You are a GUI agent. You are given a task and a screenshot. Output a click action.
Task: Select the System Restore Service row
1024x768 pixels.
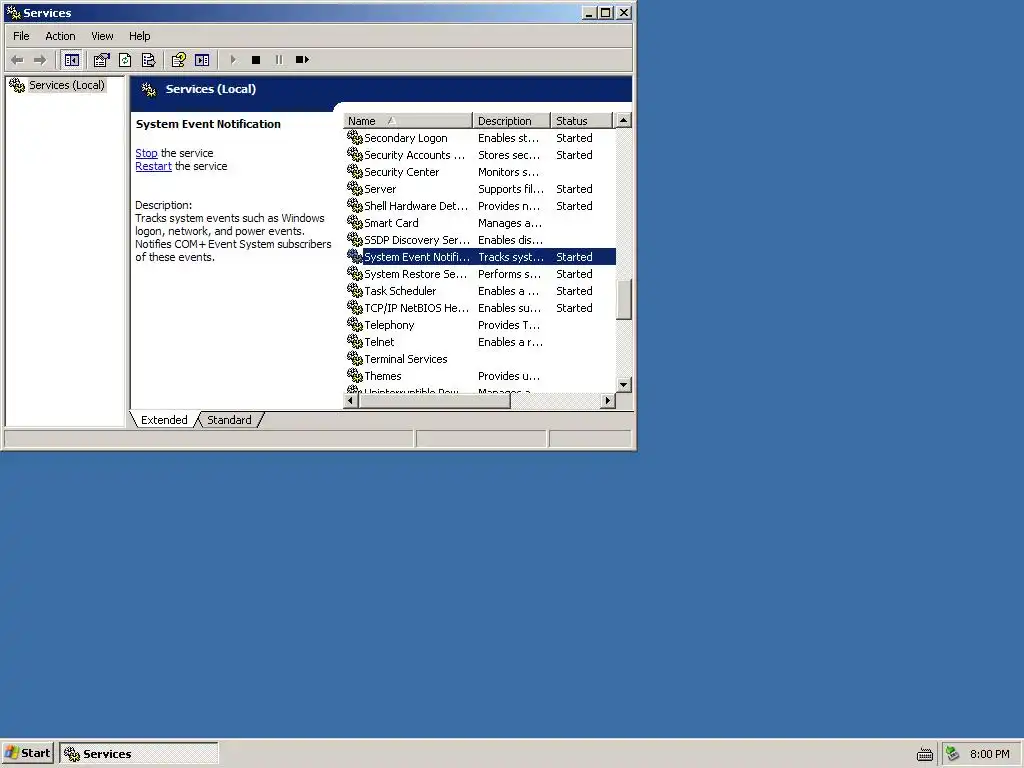[x=480, y=274]
